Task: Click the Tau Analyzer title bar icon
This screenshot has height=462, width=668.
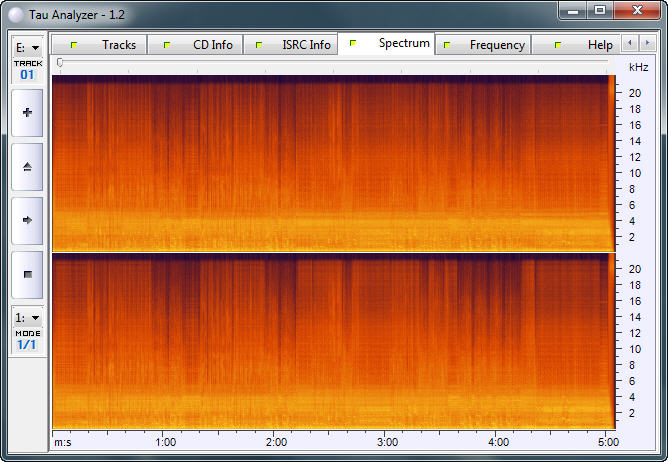Action: (15, 11)
